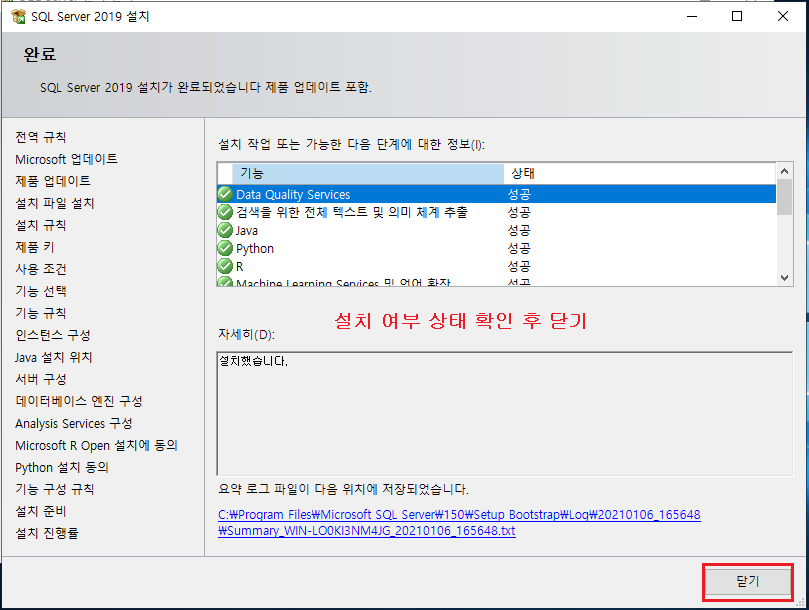Click the 사용 조건 step
Image resolution: width=809 pixels, height=610 pixels.
pyautogui.click(x=41, y=269)
